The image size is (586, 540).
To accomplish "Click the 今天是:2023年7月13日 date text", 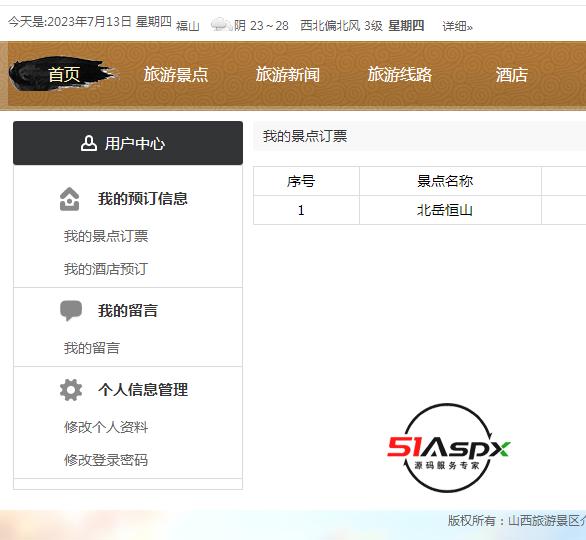I will 70,22.
